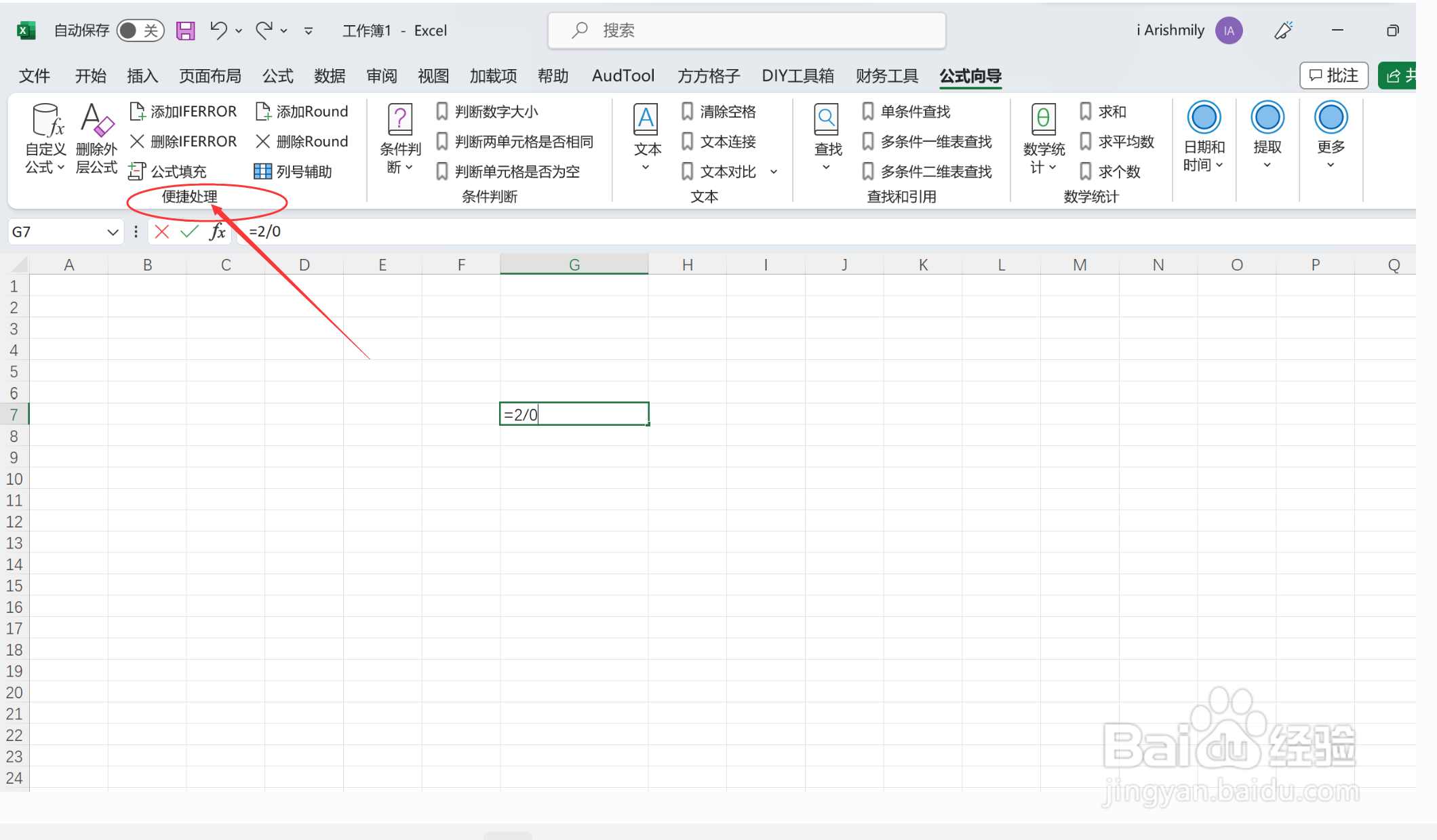Click 求个数
Screen dimensions: 1437x840
tap(1109, 171)
